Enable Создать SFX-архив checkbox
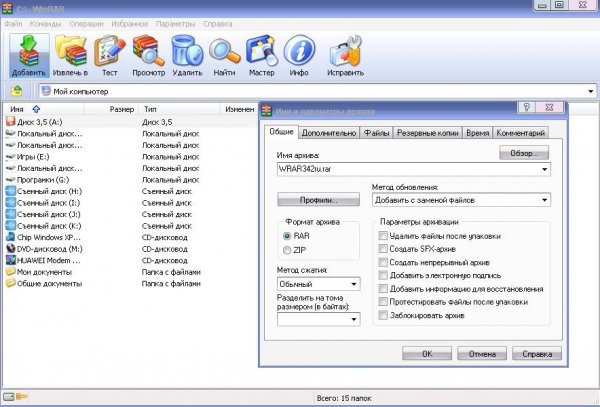Screen dimensions: 600x407 click(383, 249)
